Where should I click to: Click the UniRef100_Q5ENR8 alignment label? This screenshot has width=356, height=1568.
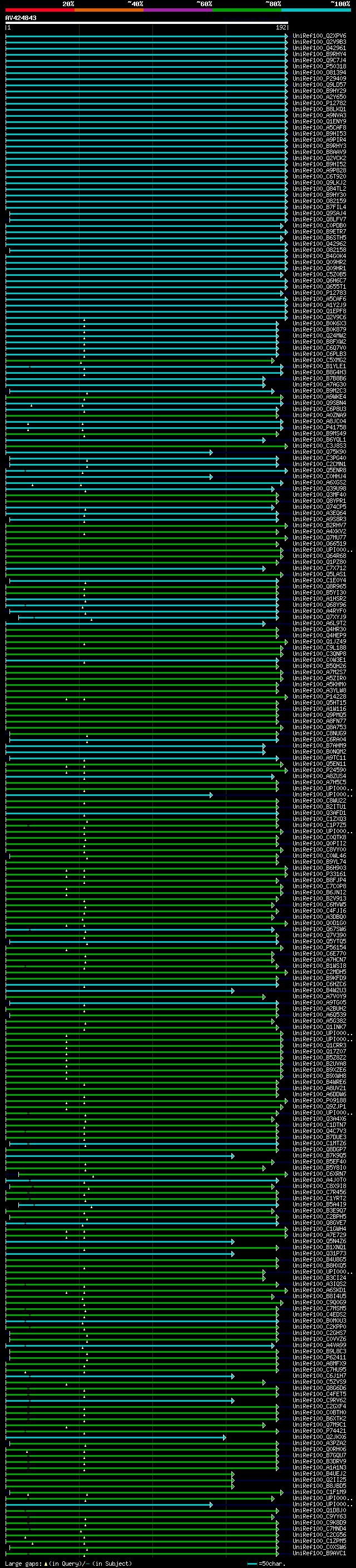319,471
